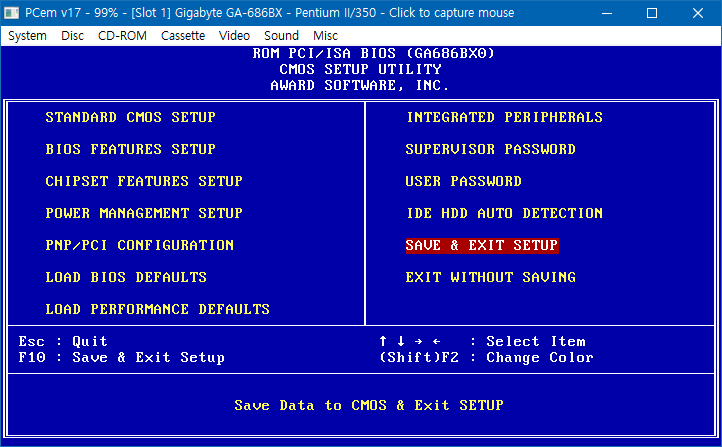Click the AWARD SOFTWARE, INC. heading
Screen dimensions: 722x447
point(360,85)
